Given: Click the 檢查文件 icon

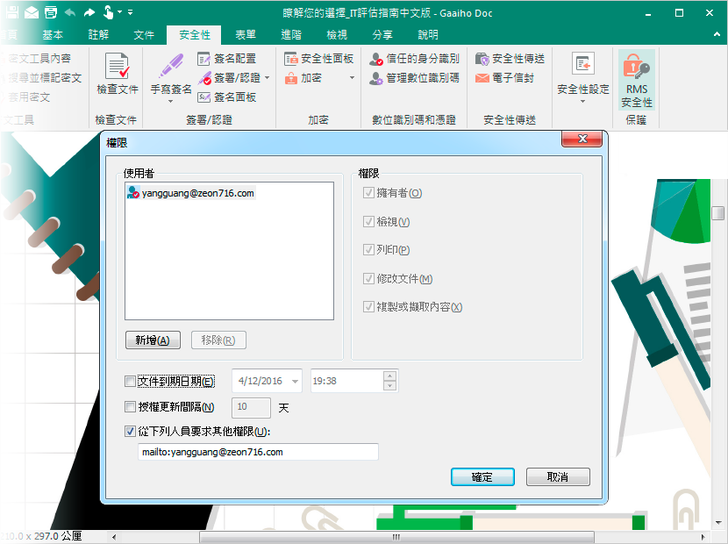Looking at the screenshot, I should click(x=117, y=66).
